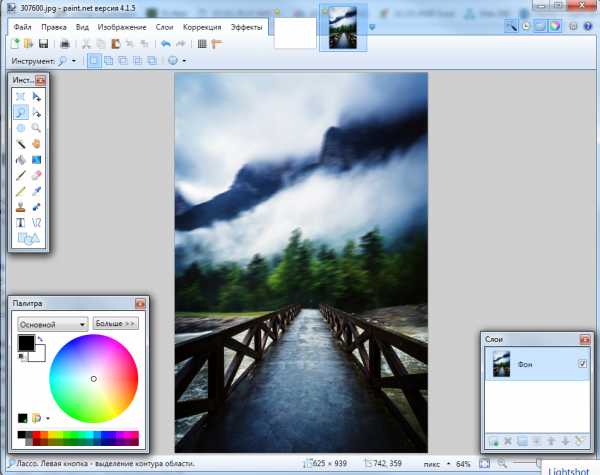Screen dimensions: 600x475
Task: Open the Файл menu
Action: [x=23, y=27]
